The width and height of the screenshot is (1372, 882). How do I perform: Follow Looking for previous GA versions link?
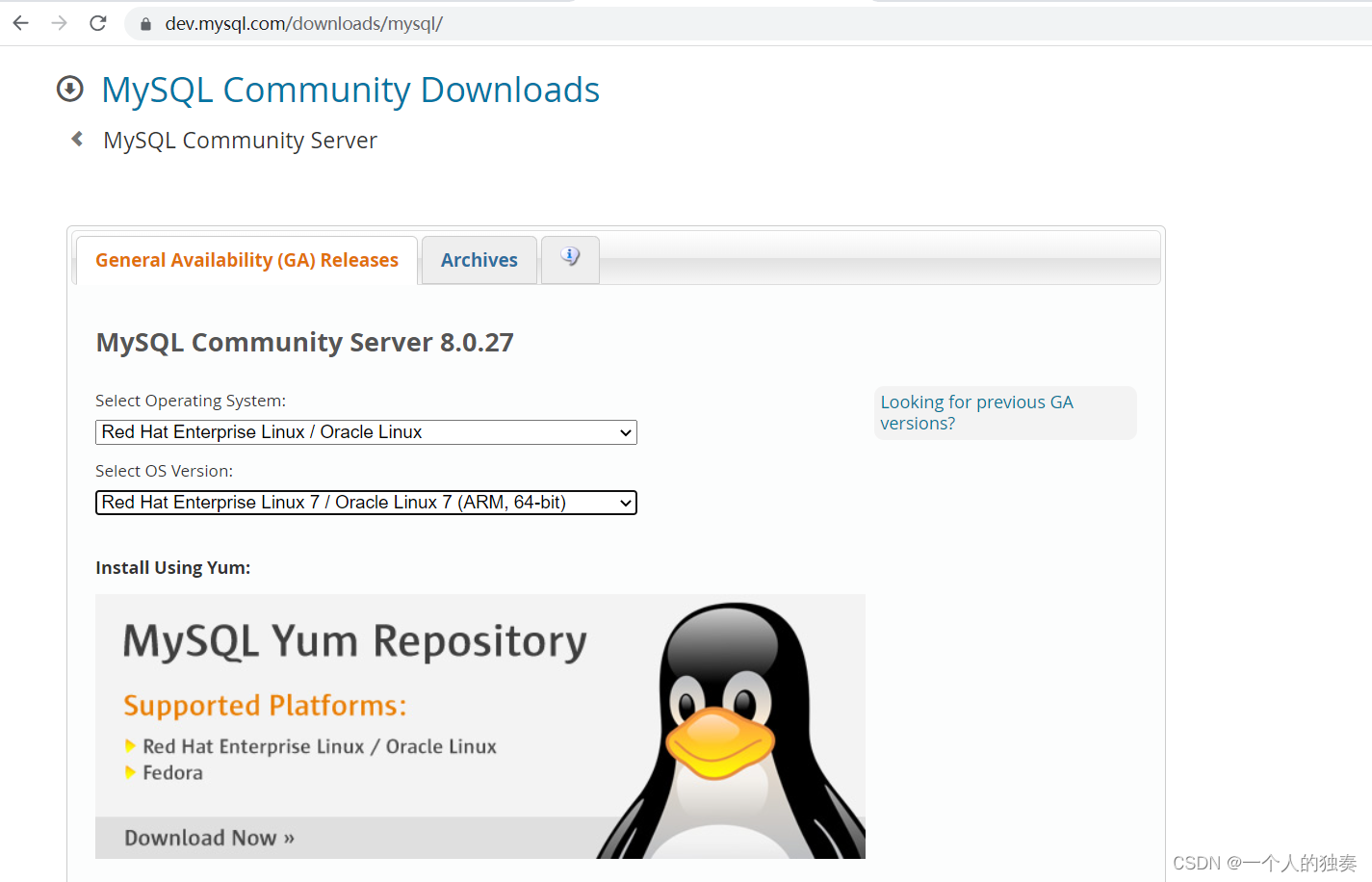(976, 412)
